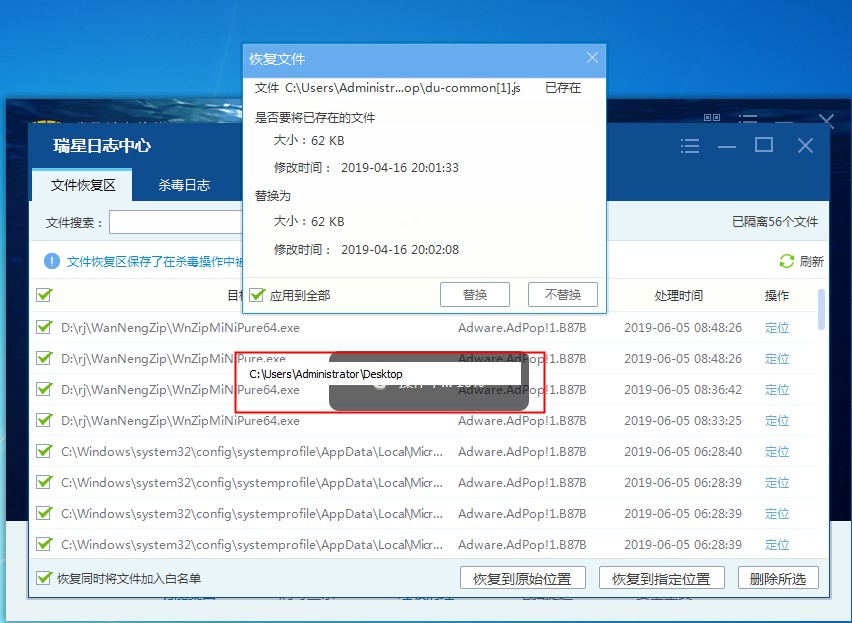The width and height of the screenshot is (852, 623).
Task: Switch to the 杀毒日志 tab
Action: click(x=184, y=185)
